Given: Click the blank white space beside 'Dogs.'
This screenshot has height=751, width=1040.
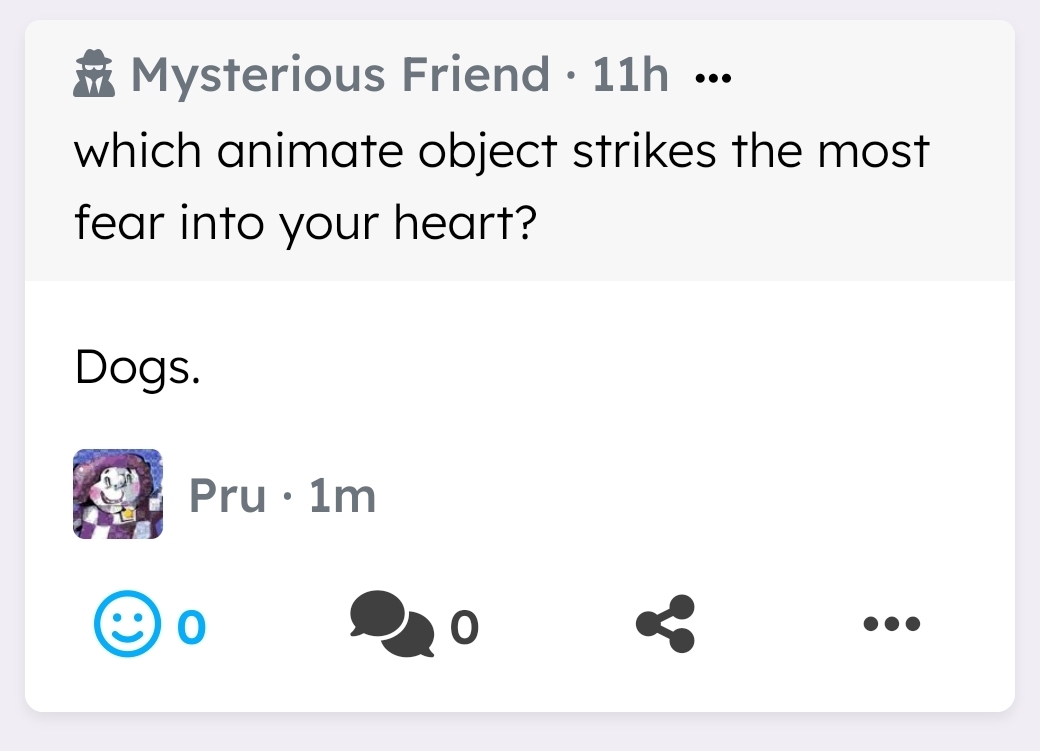Looking at the screenshot, I should coord(600,370).
